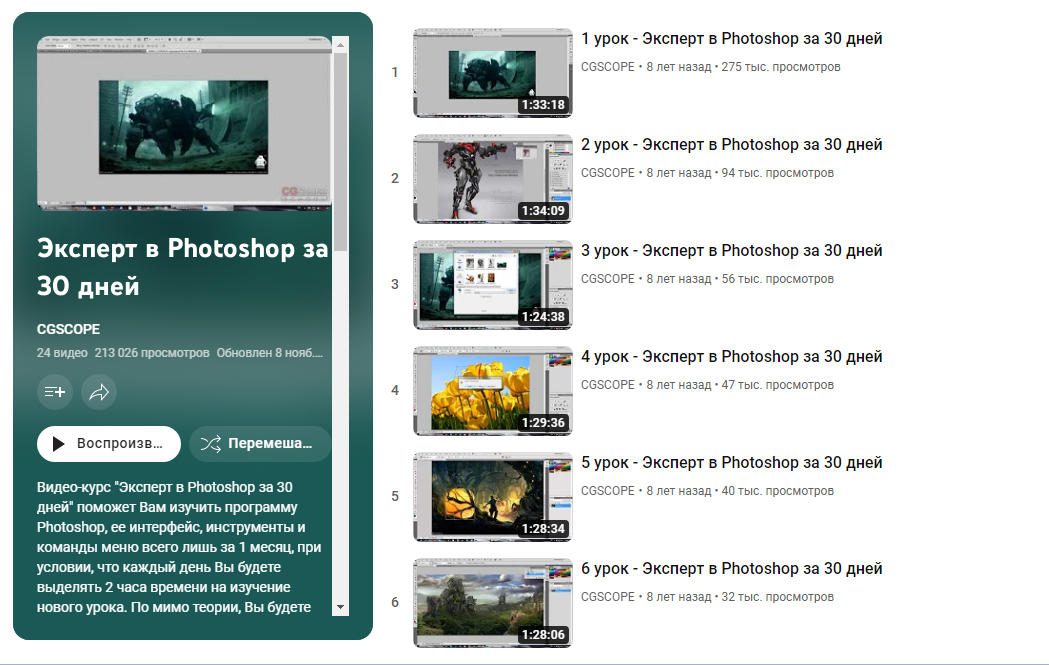
Task: Open title '6 урок - Эксперт в Photoshop'
Action: click(x=732, y=569)
